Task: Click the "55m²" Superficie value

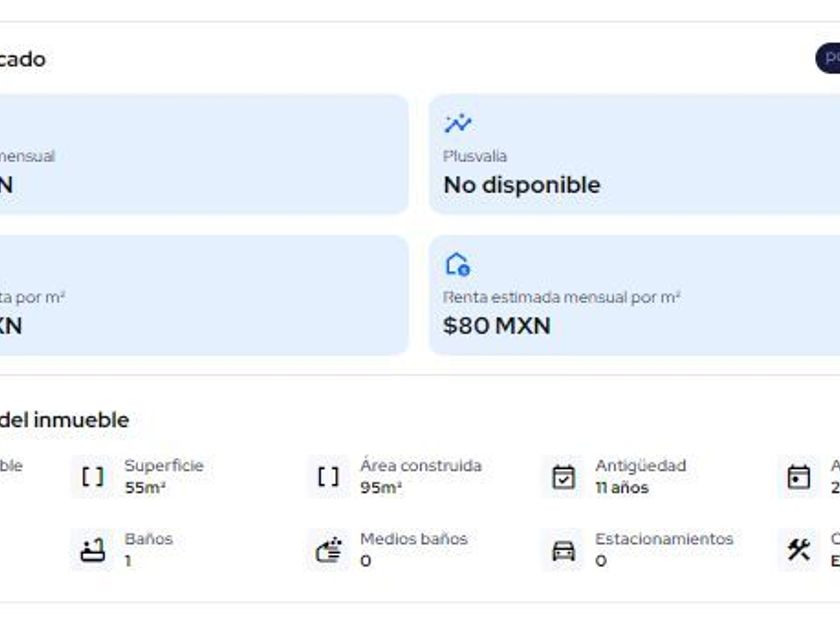Action: (145, 488)
